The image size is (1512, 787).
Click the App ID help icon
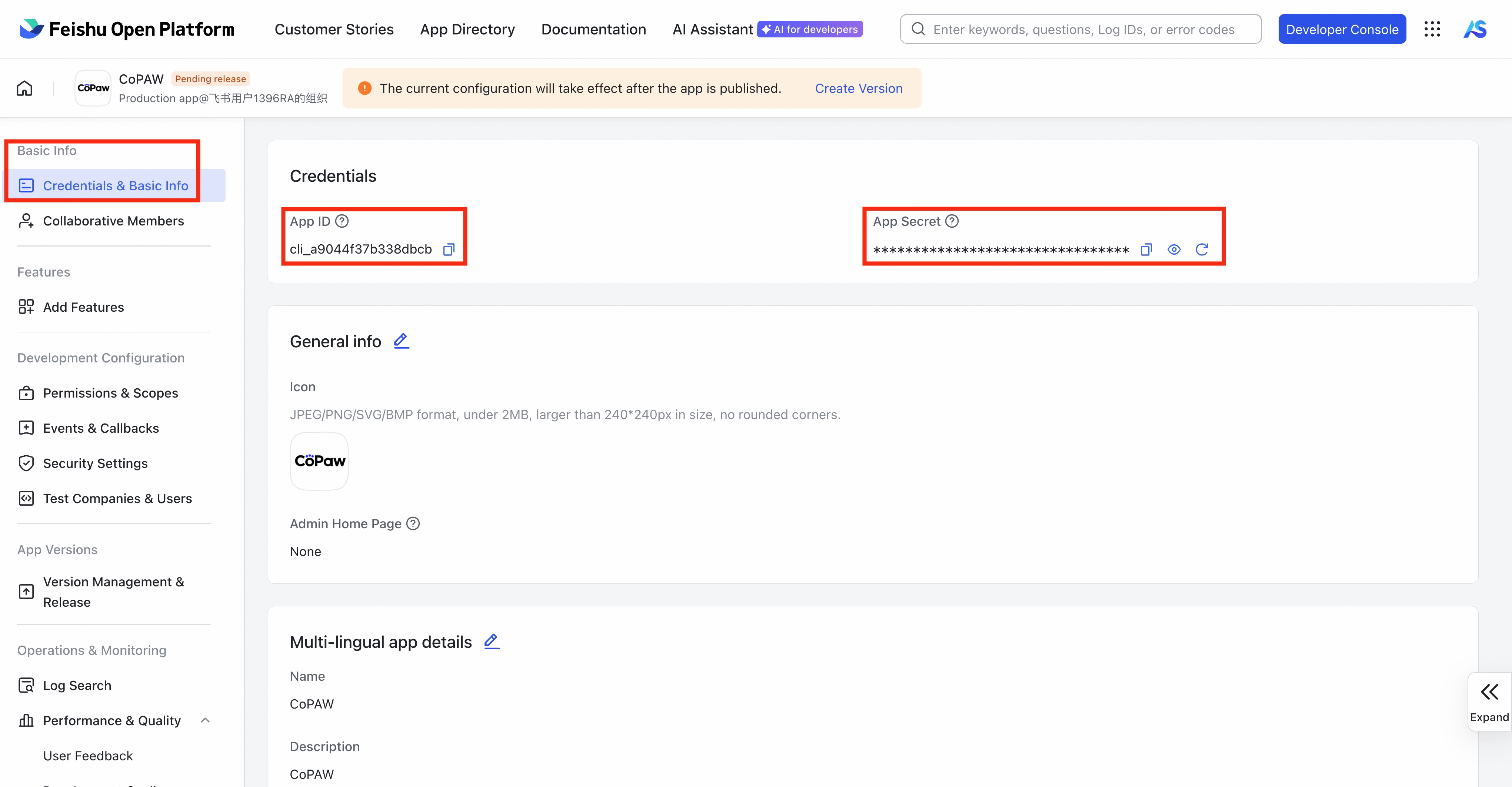click(342, 221)
